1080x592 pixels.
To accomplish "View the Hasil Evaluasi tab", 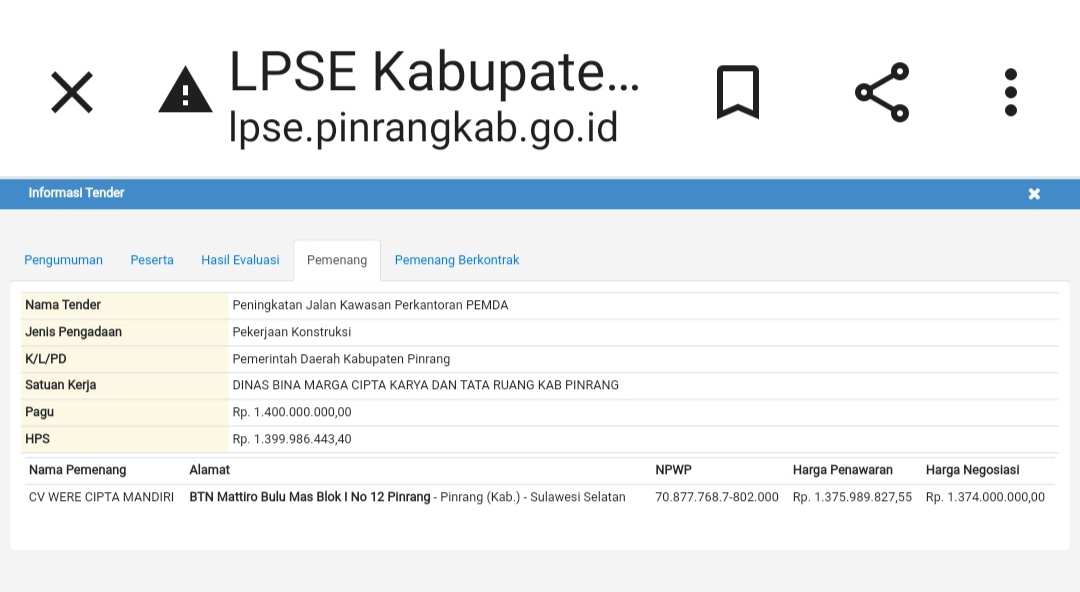I will [x=240, y=260].
